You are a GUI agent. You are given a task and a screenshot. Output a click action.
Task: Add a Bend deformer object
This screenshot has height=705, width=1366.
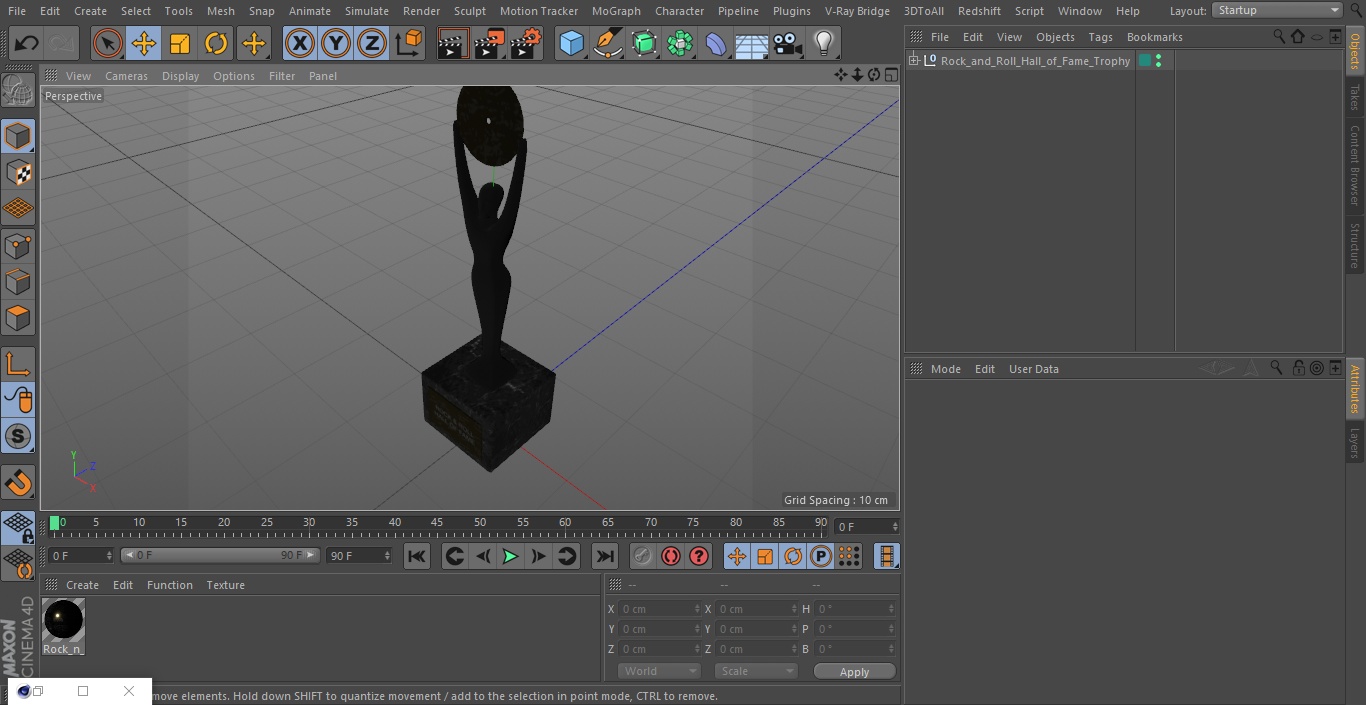pos(716,43)
